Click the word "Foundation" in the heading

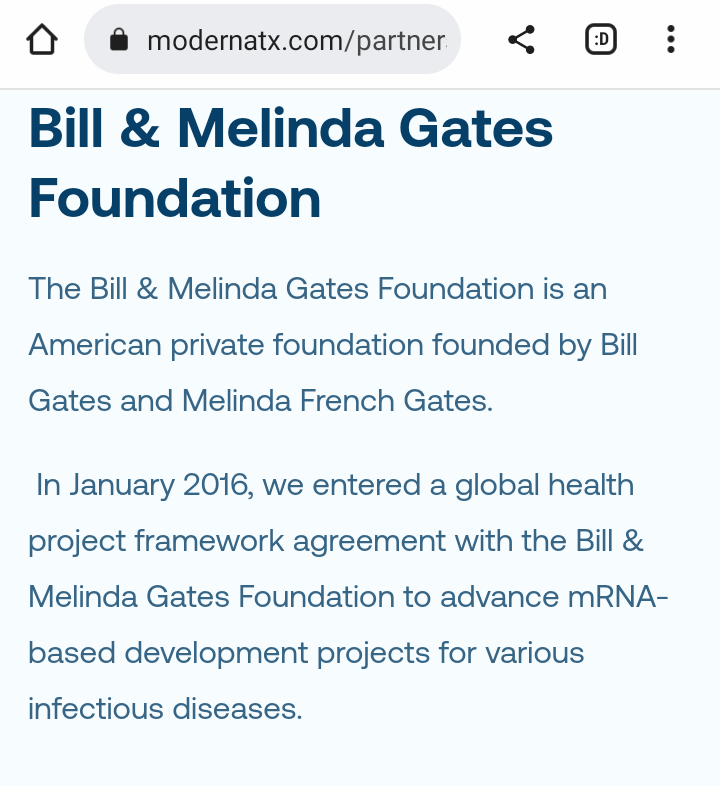coord(175,198)
